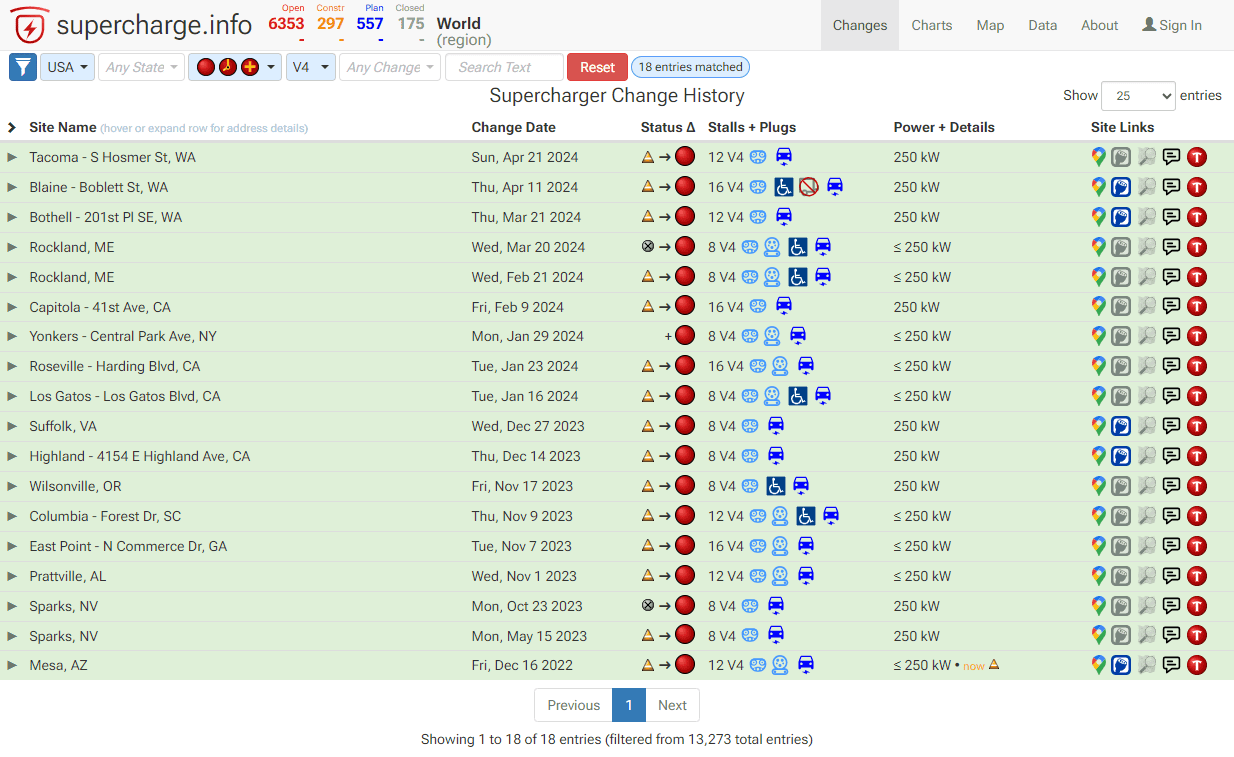Click Tesla icon for East Point row
Viewport: 1234px width, 757px height.
(x=1196, y=546)
